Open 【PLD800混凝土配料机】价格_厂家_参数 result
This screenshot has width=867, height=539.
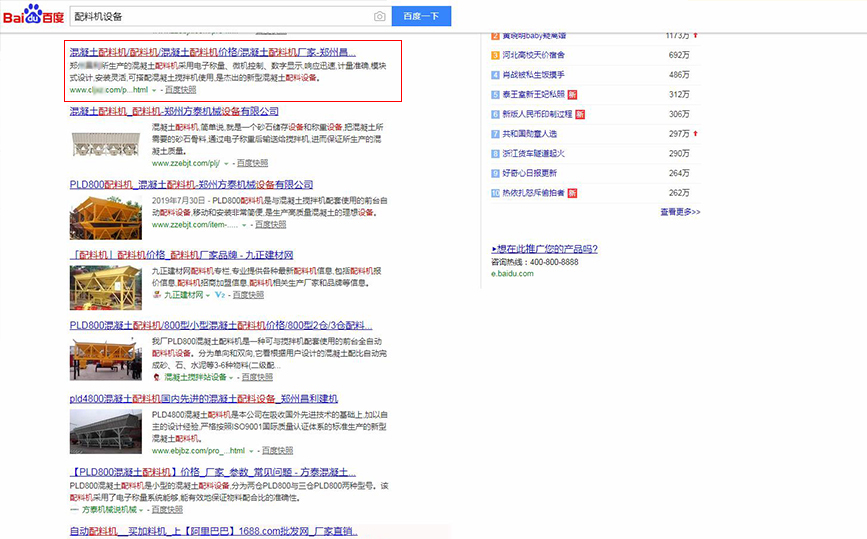tap(213, 472)
